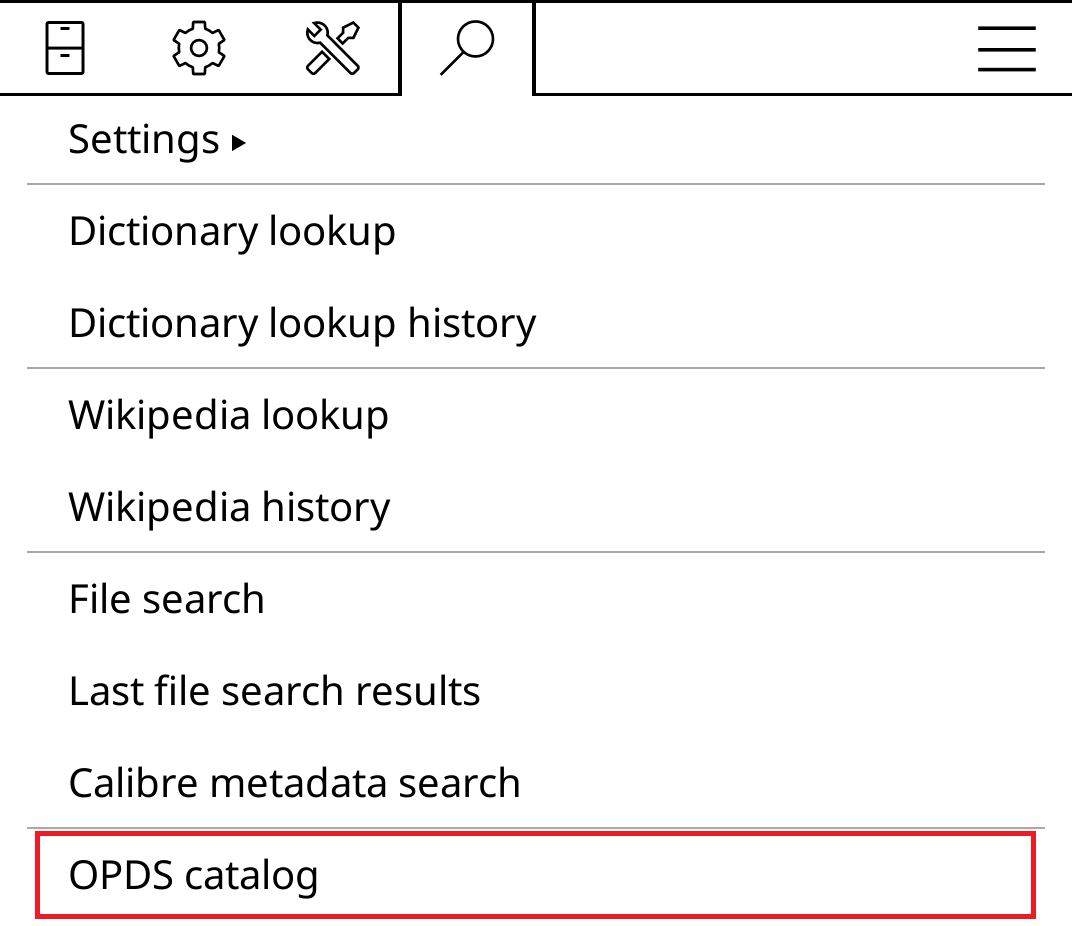The image size is (1072, 926).
Task: Open the wrench and screwdriver tools tab
Action: [x=332, y=48]
